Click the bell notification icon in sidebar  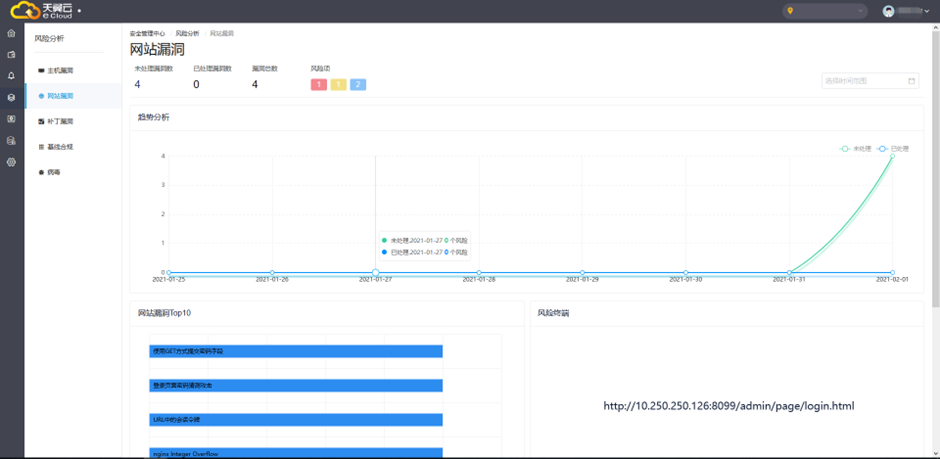[x=11, y=76]
